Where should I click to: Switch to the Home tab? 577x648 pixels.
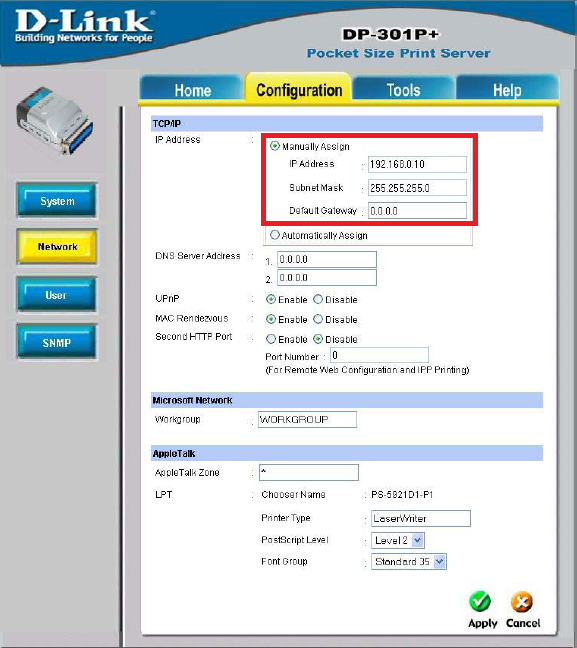tap(192, 88)
